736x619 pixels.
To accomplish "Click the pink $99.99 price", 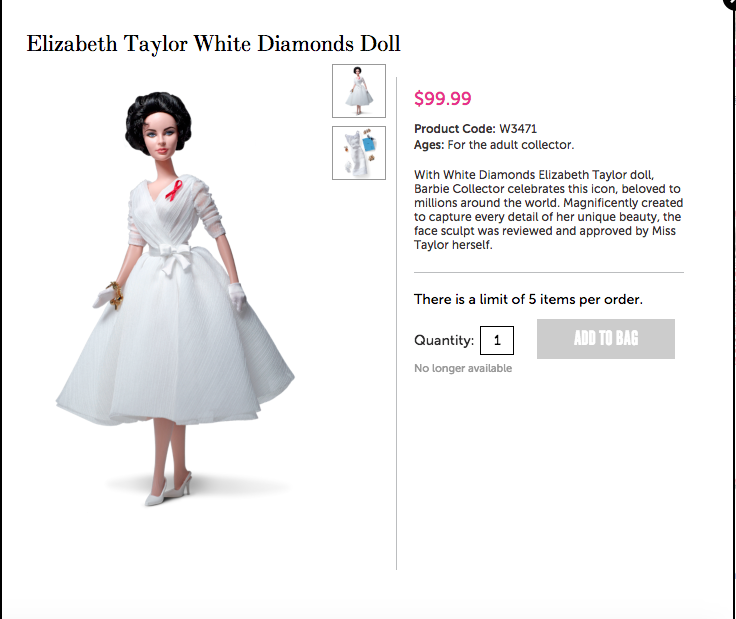I will click(443, 99).
